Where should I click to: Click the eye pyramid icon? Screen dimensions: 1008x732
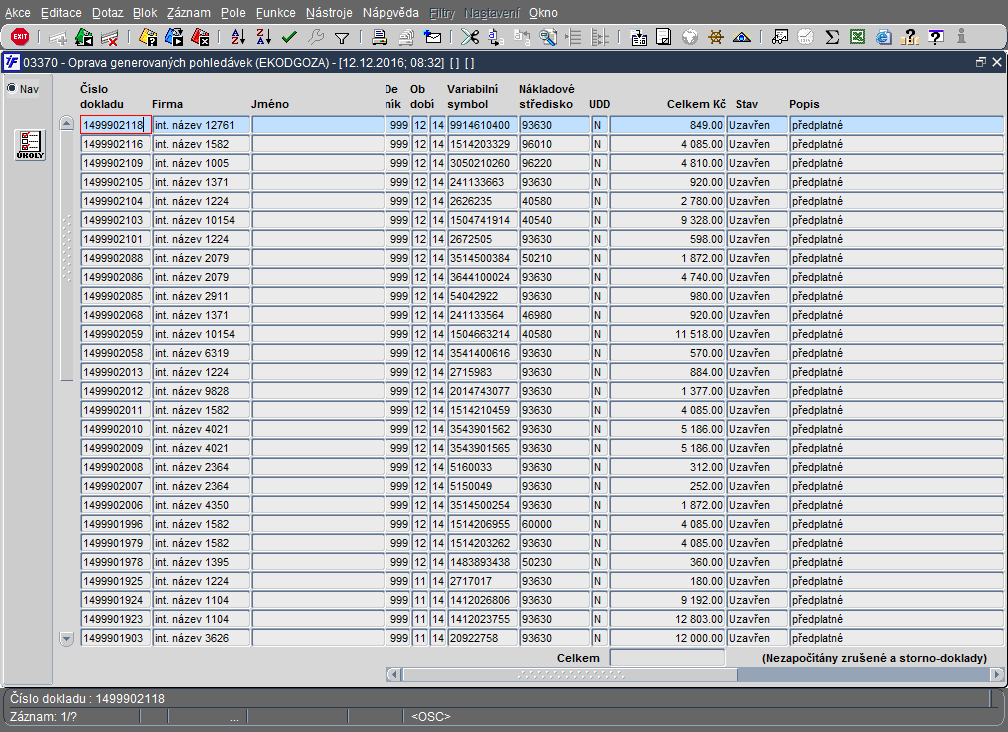tap(742, 37)
